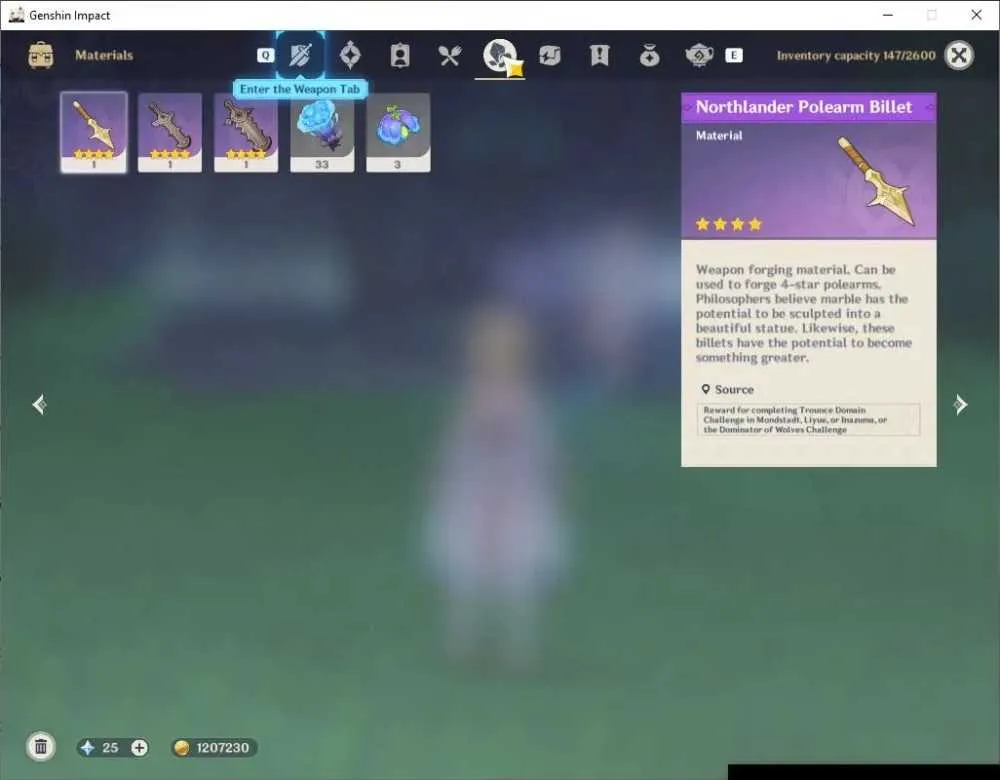
Task: Click the Mora balance 1207230
Action: pyautogui.click(x=214, y=747)
